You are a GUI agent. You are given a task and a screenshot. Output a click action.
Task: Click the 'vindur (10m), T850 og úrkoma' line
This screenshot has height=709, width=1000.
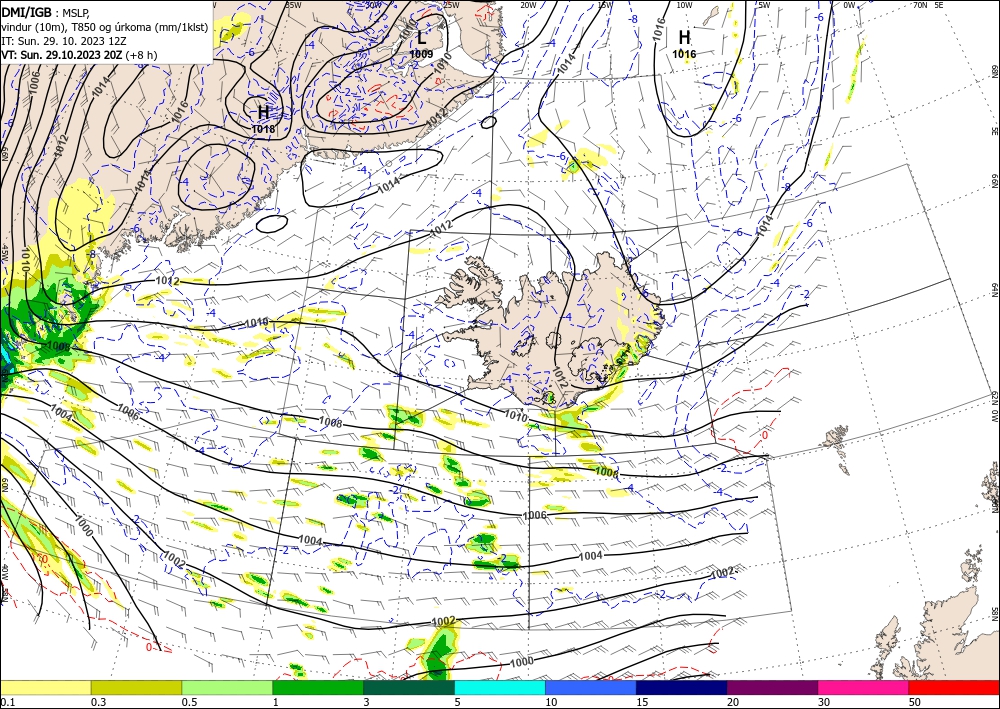click(105, 27)
